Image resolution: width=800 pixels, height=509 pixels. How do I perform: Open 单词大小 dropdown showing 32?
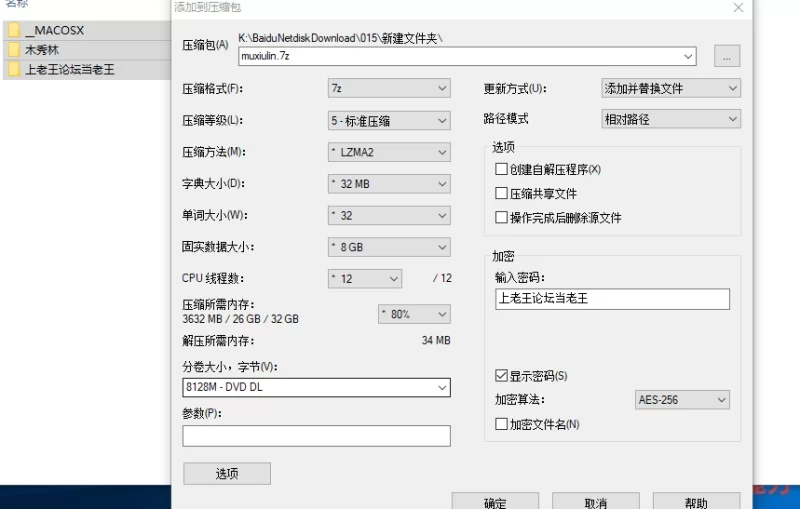[x=389, y=215]
